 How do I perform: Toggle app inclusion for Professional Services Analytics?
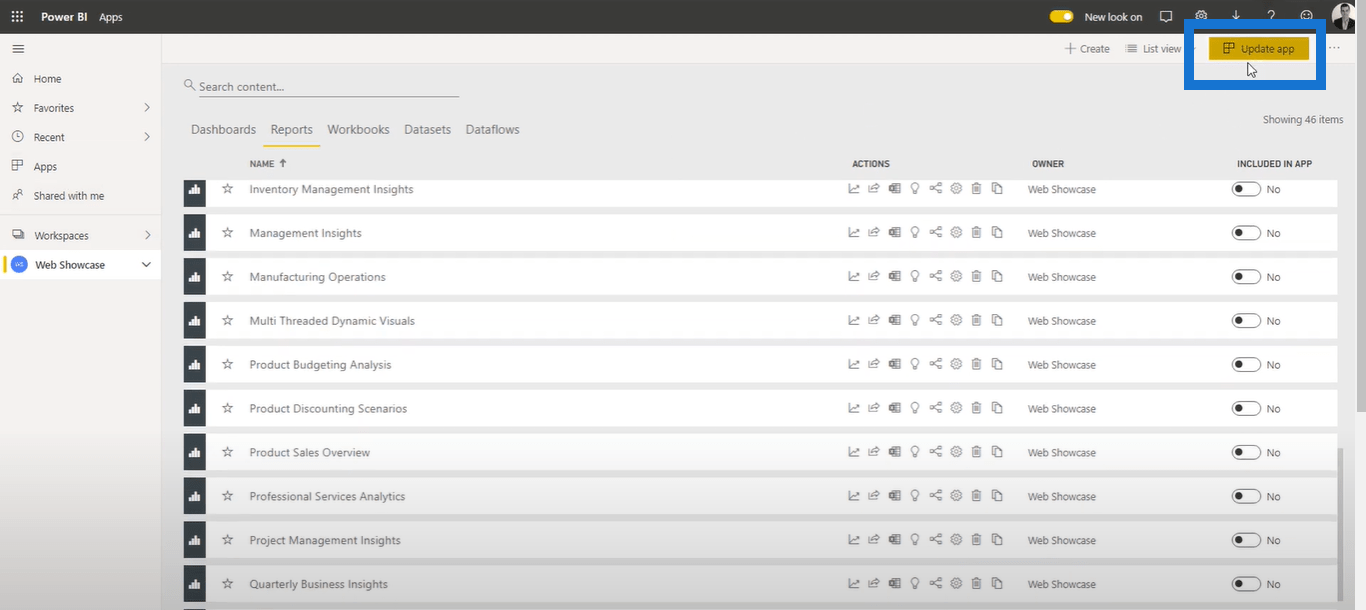1246,497
